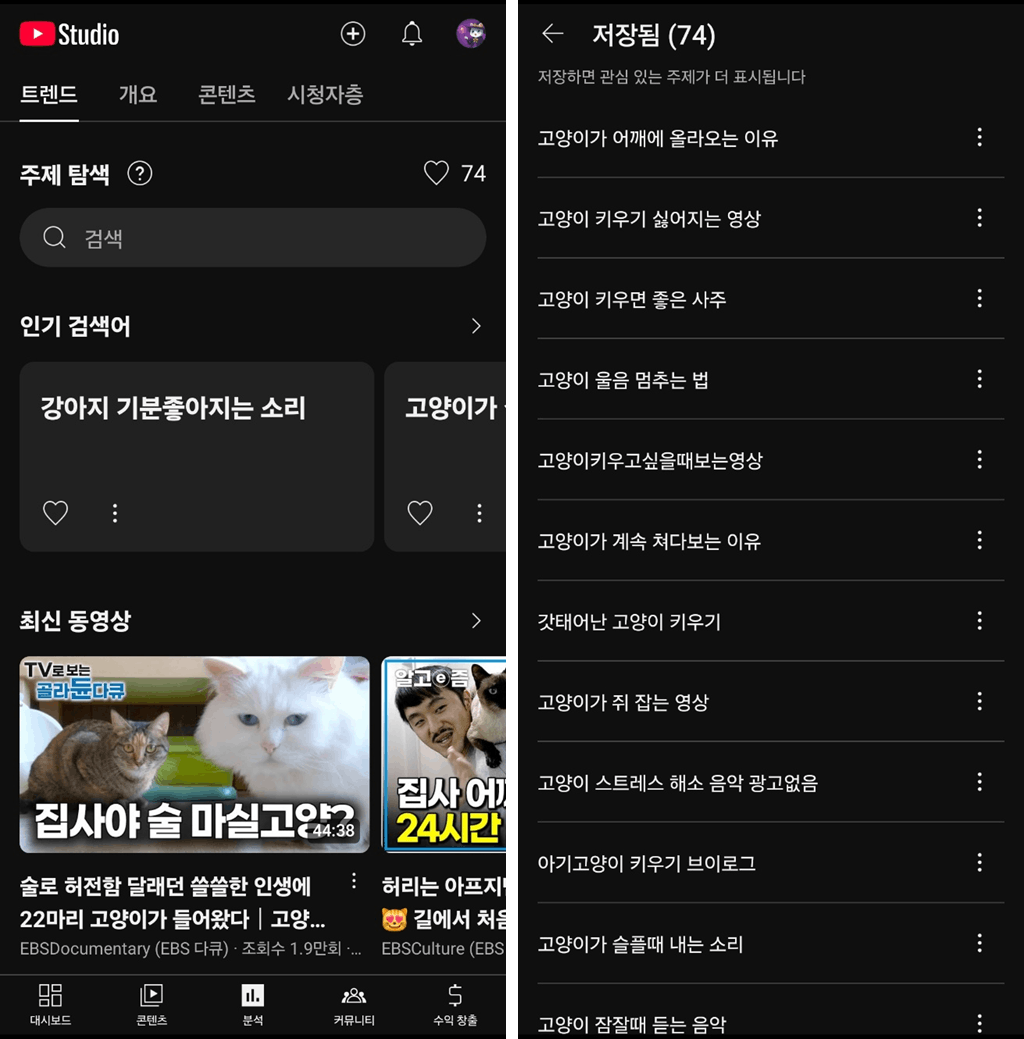Image resolution: width=1024 pixels, height=1039 pixels.
Task: Expand 최신 동영상 with the chevron
Action: 476,621
